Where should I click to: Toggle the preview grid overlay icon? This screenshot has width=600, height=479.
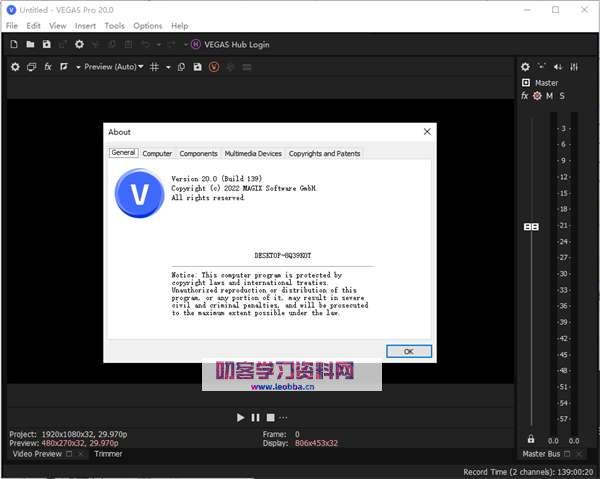154,67
